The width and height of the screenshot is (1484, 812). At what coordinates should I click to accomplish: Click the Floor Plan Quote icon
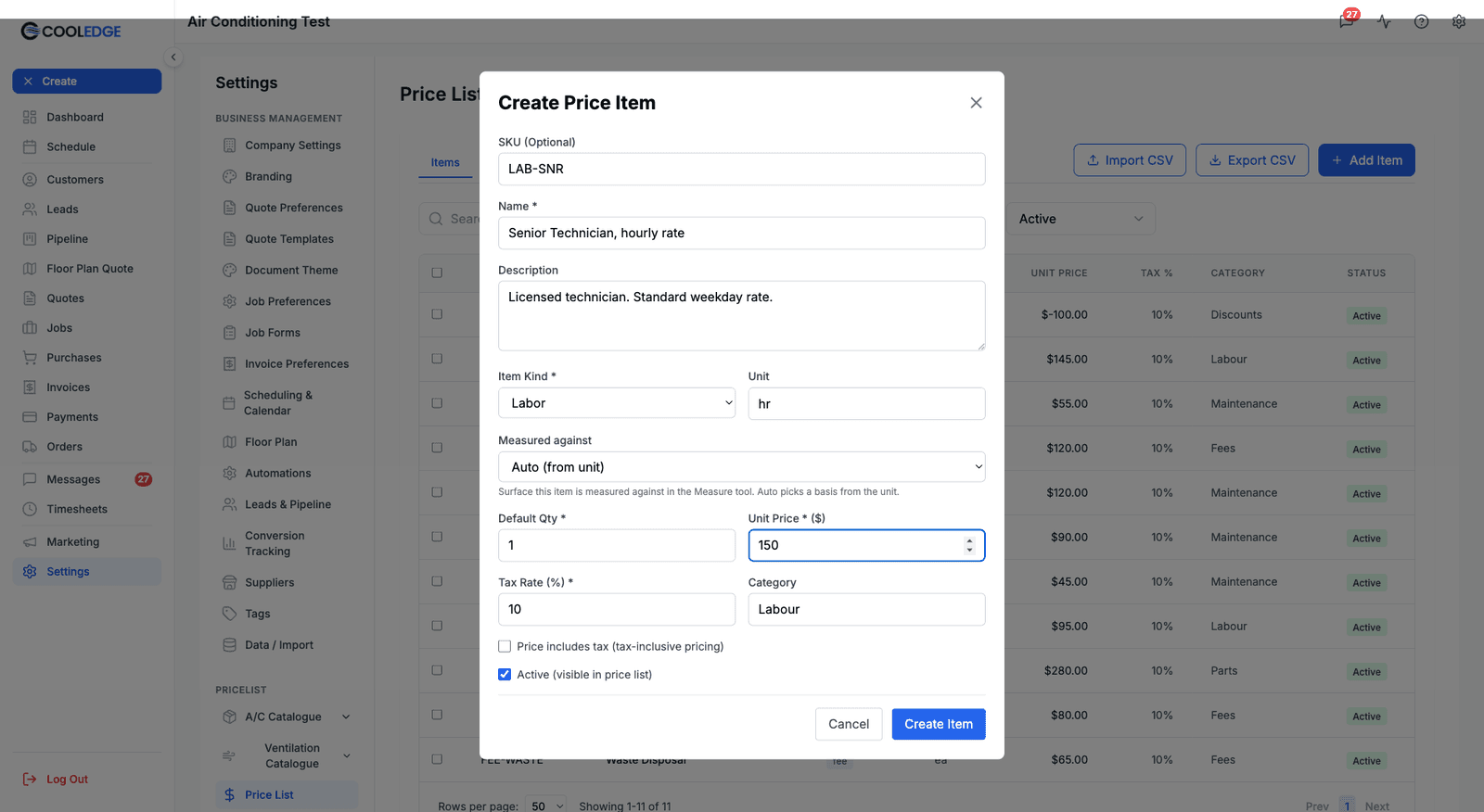[x=30, y=269]
